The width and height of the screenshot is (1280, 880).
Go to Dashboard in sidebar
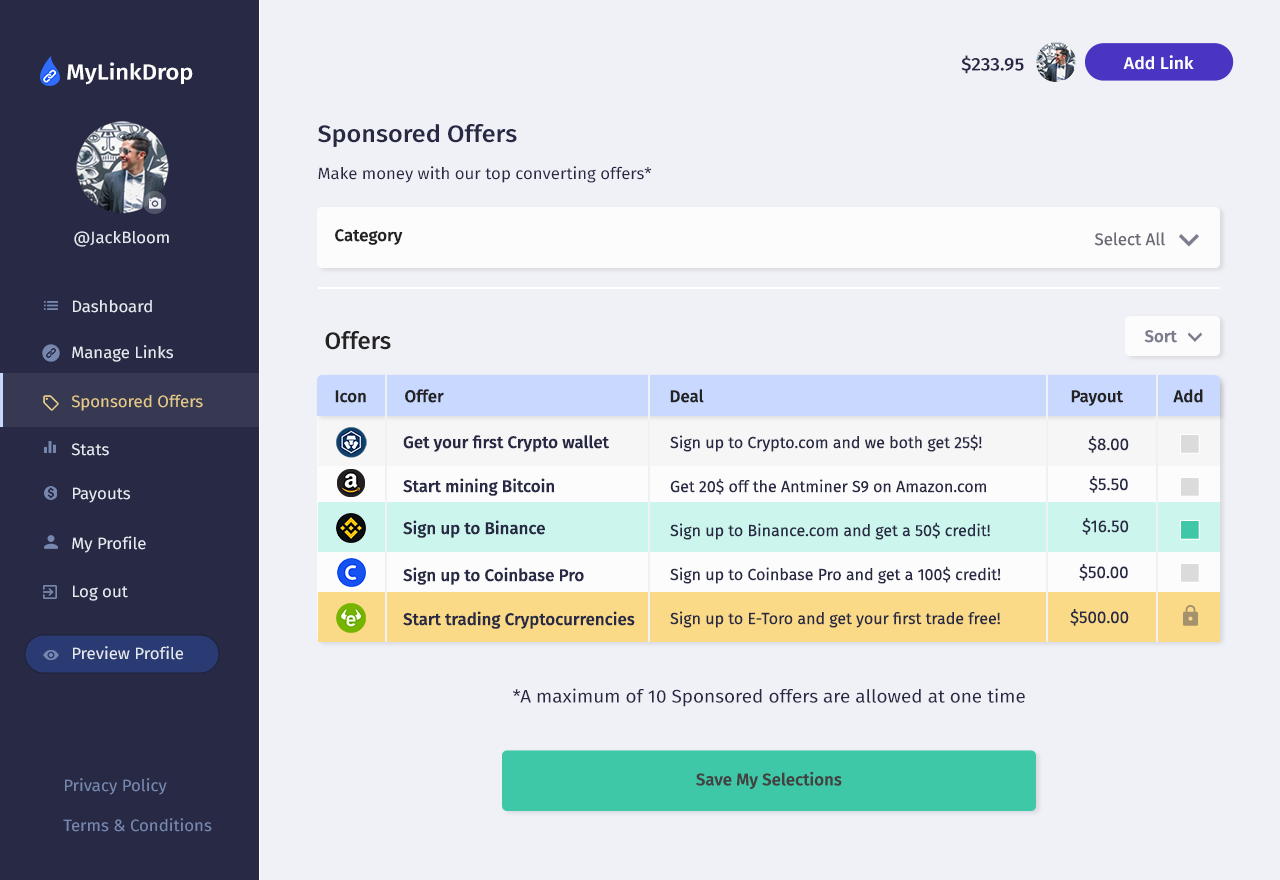click(x=111, y=306)
